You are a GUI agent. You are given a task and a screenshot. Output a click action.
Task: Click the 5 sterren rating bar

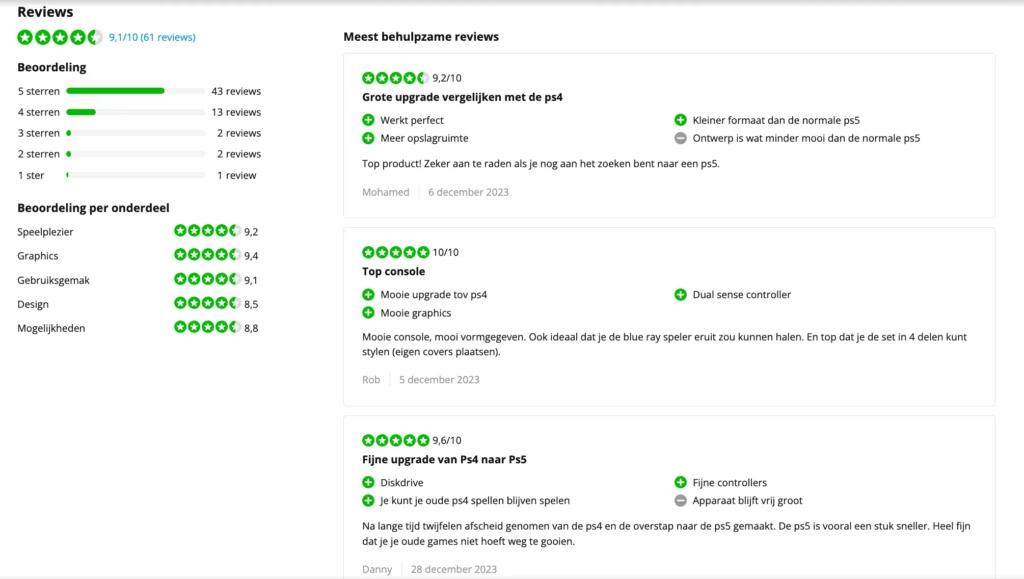click(135, 91)
